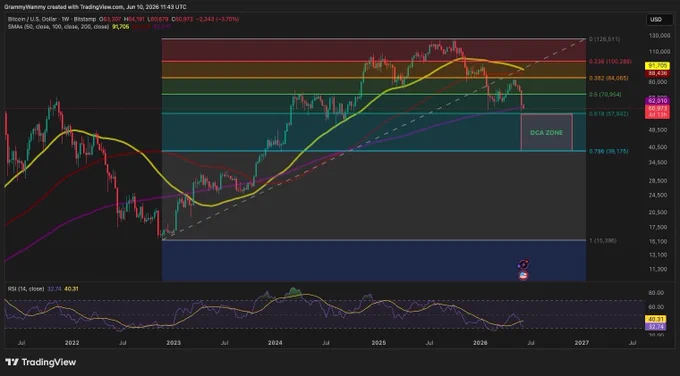Click 2026 on the time axis

pos(480,343)
